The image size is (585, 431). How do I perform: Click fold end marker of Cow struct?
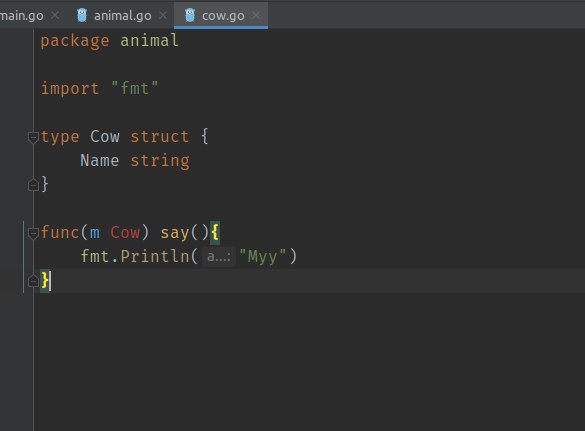[33, 185]
